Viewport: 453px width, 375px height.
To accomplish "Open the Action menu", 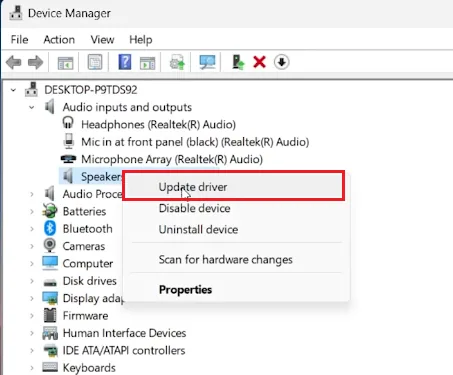I will pyautogui.click(x=59, y=40).
